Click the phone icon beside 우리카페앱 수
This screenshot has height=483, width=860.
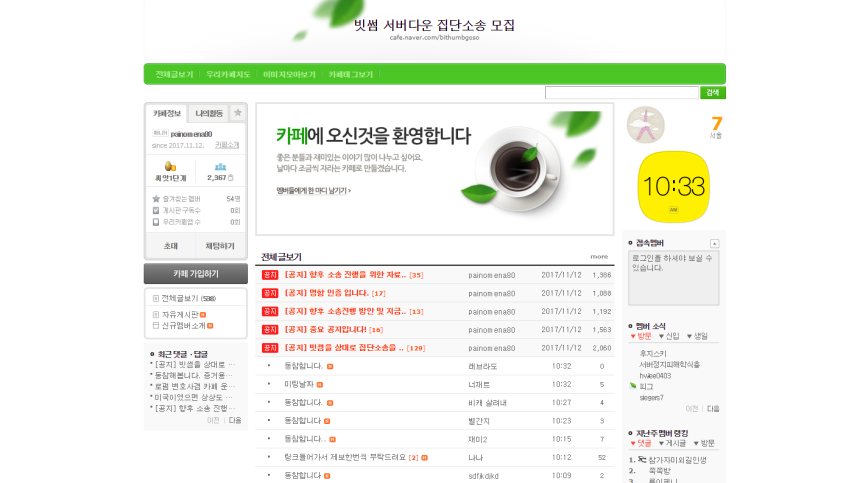pyautogui.click(x=156, y=222)
